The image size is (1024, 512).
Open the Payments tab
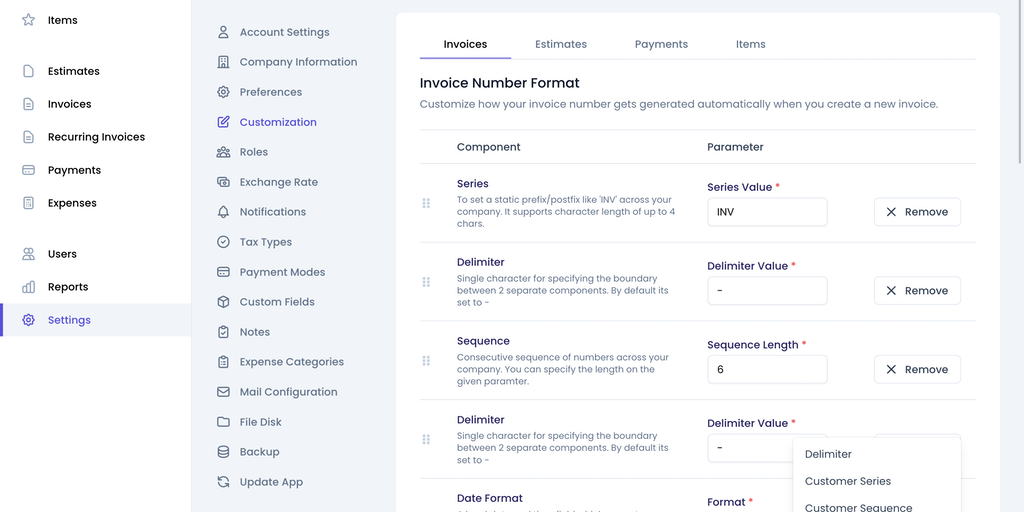click(x=661, y=44)
